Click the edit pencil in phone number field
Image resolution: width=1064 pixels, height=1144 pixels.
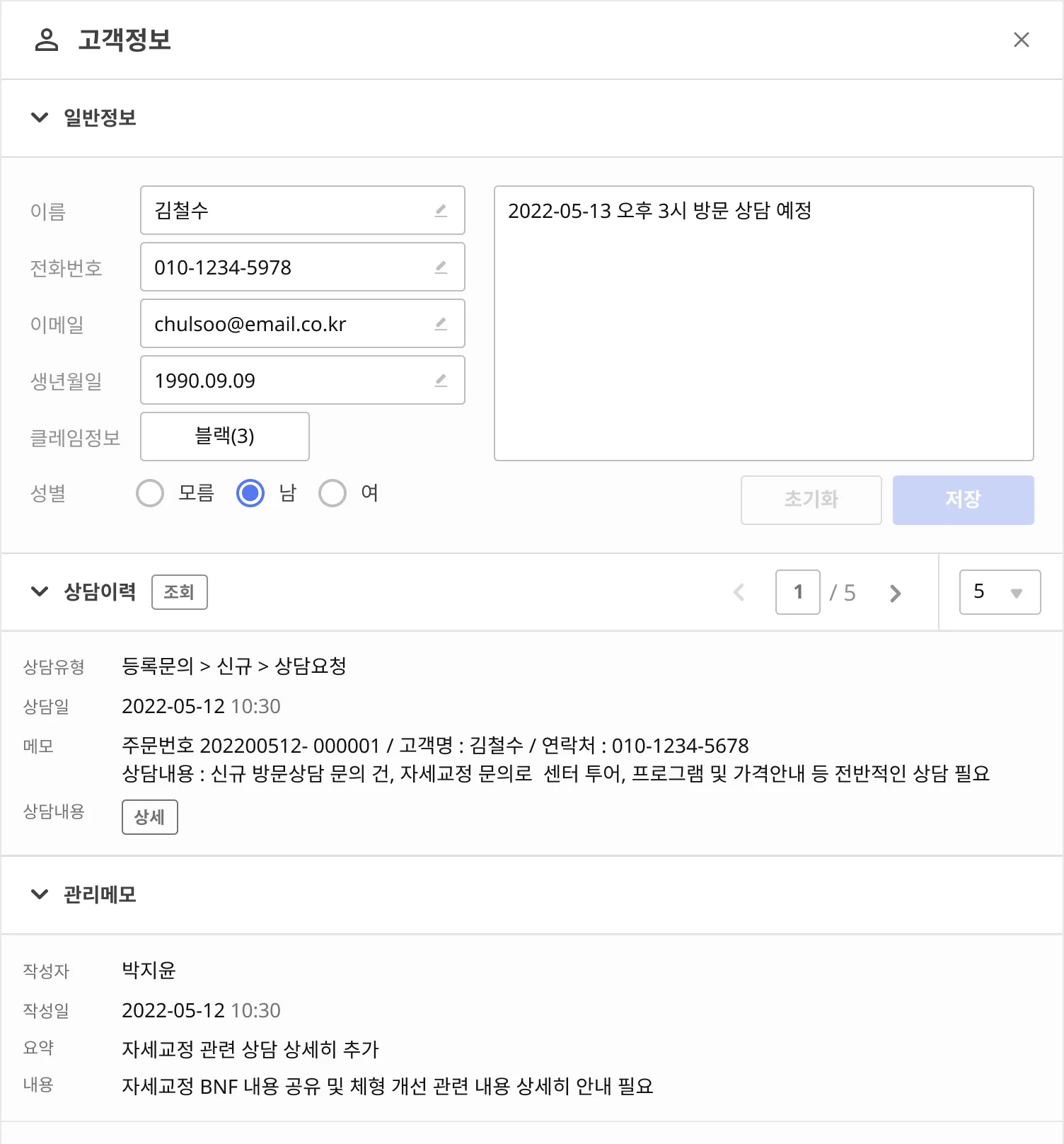click(441, 267)
